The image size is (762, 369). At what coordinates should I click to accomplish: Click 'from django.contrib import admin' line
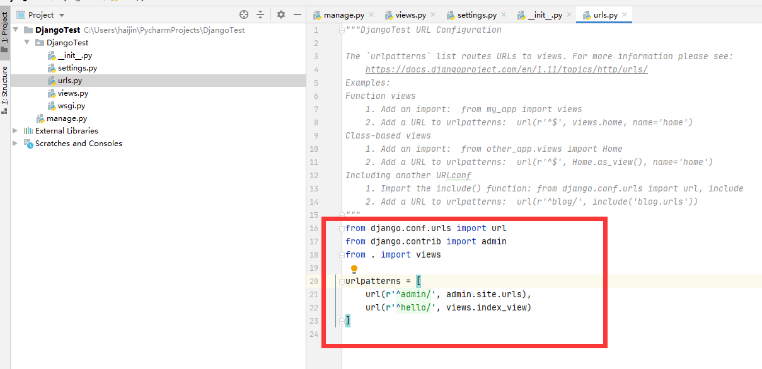[x=426, y=242]
